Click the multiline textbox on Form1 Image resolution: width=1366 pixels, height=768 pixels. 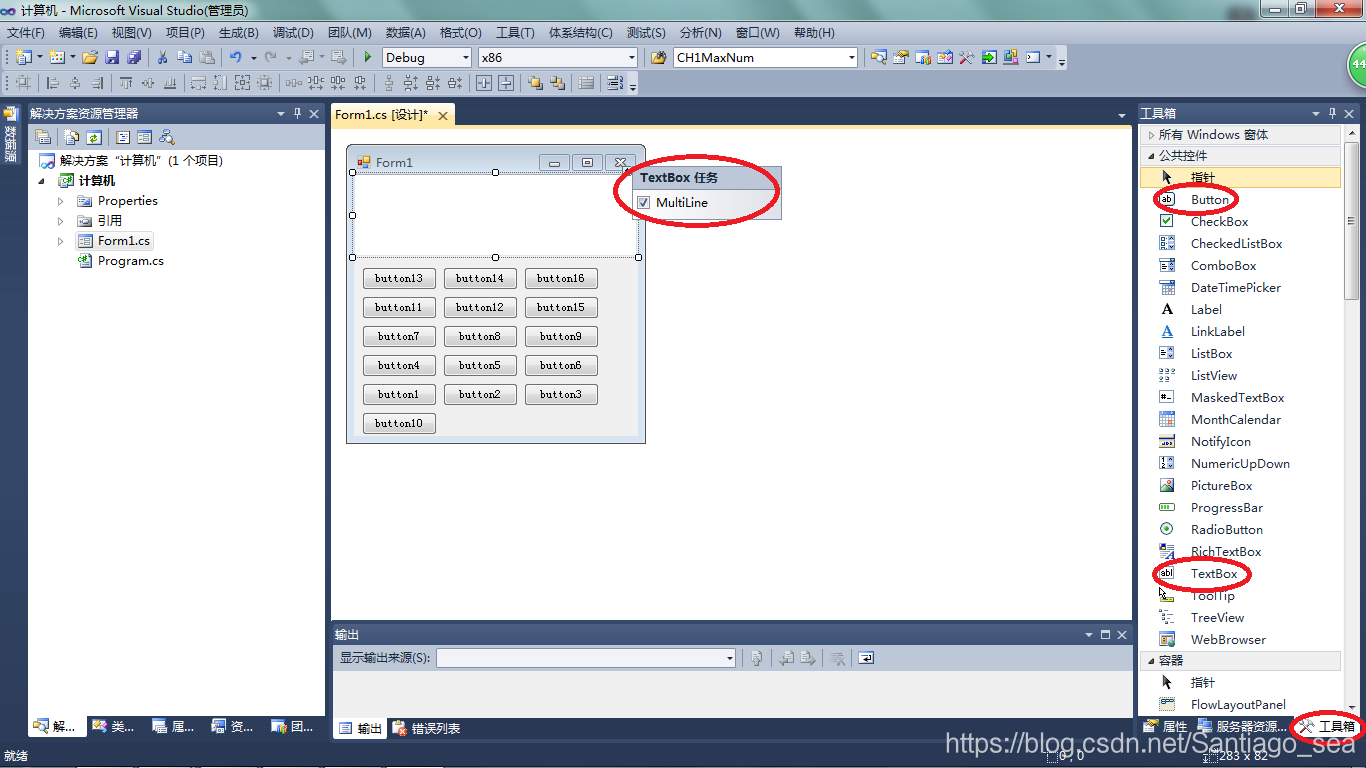pos(495,215)
